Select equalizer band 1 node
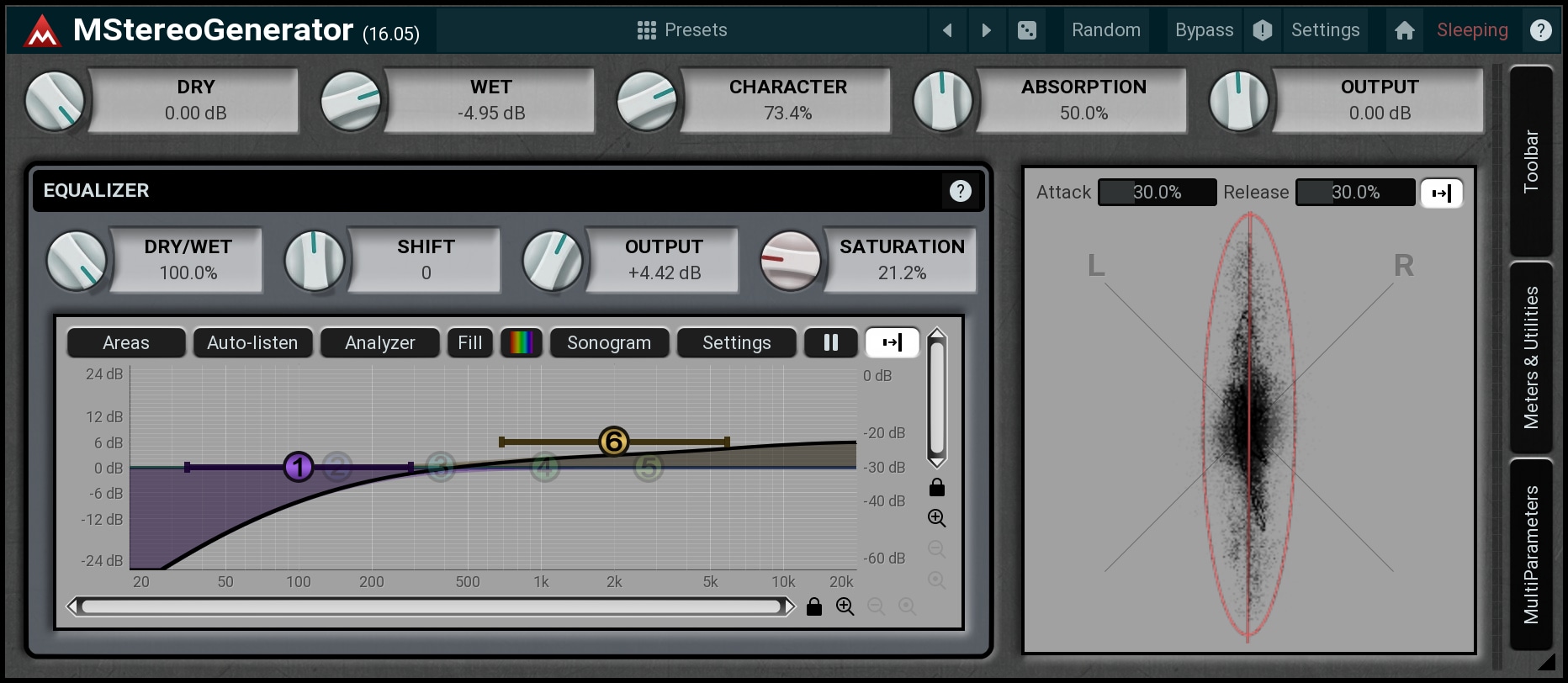This screenshot has height=683, width=1568. pyautogui.click(x=299, y=467)
